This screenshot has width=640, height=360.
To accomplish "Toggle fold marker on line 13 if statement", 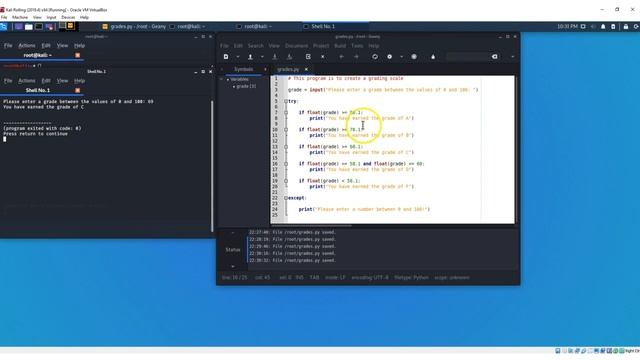I will [286, 147].
